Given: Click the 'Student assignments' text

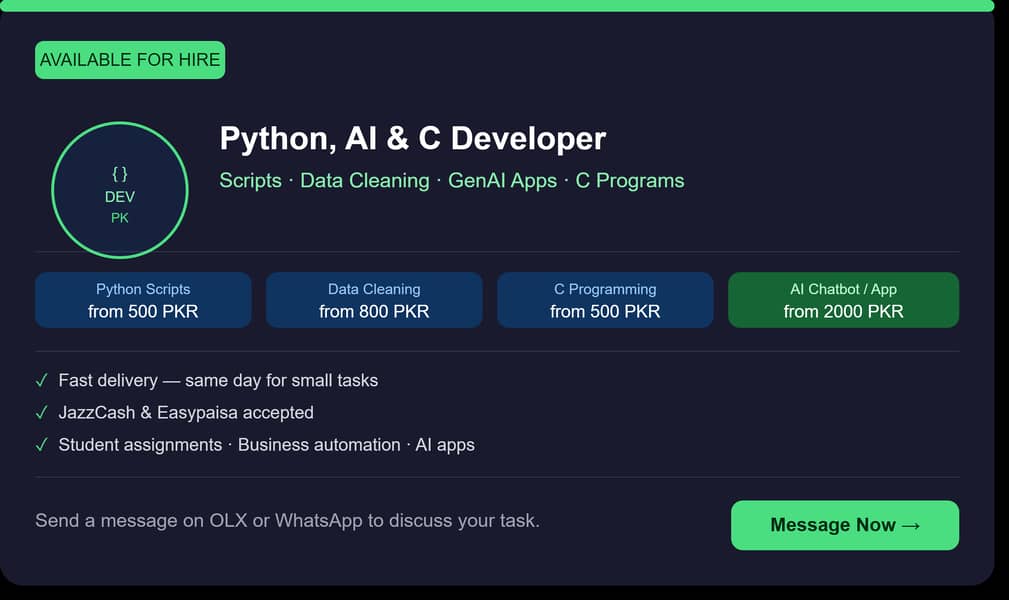Looking at the screenshot, I should 140,445.
